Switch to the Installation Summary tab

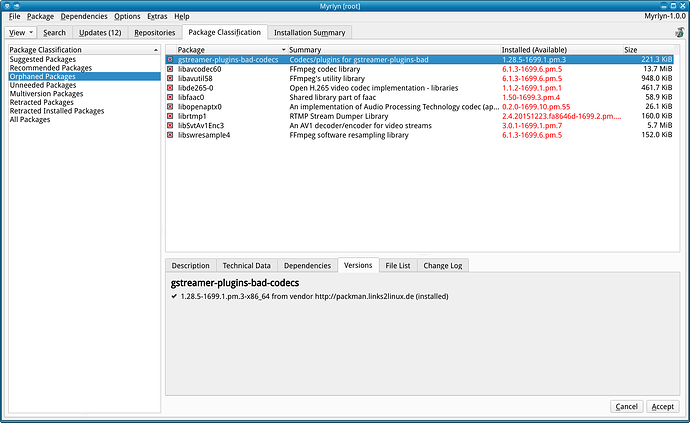(x=310, y=33)
